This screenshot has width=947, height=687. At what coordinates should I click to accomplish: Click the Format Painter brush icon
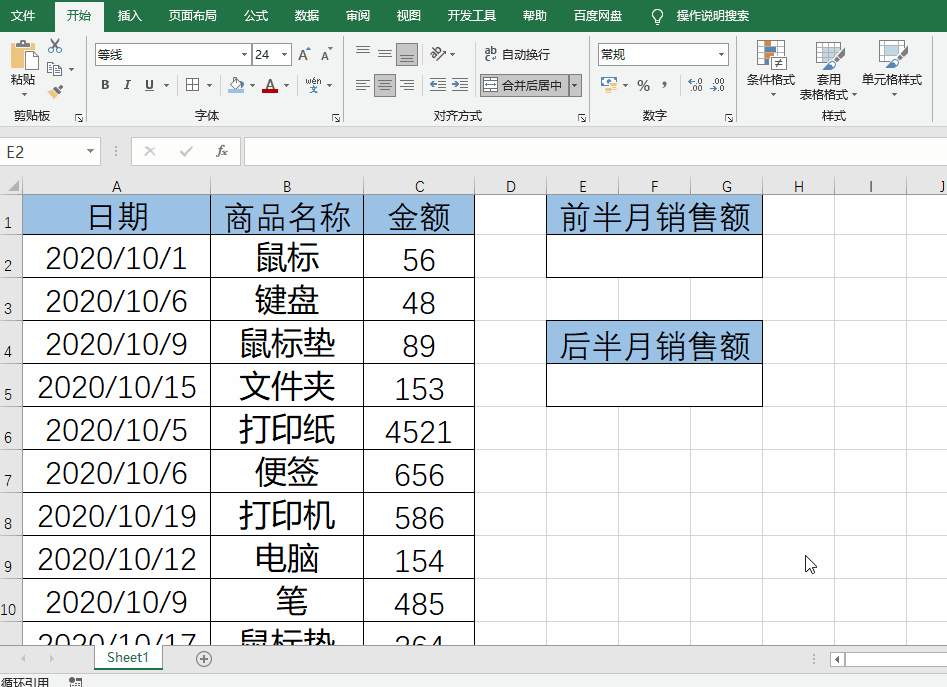[x=55, y=91]
